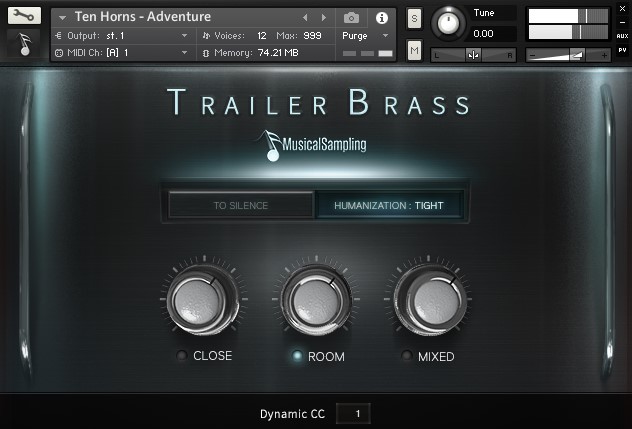Load previous instrument with left arrow
Viewport: 632px width, 429px height.
[305, 17]
